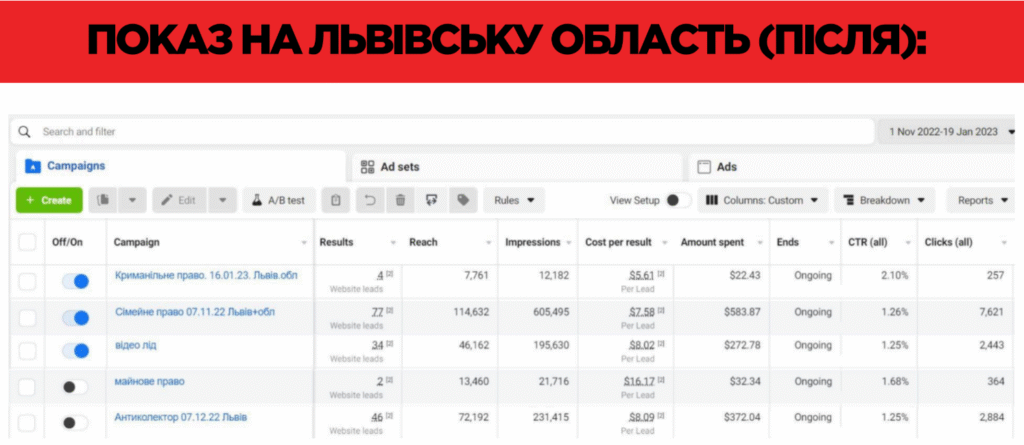This screenshot has width=1024, height=445.
Task: Open the Breakdown dropdown
Action: (x=884, y=201)
